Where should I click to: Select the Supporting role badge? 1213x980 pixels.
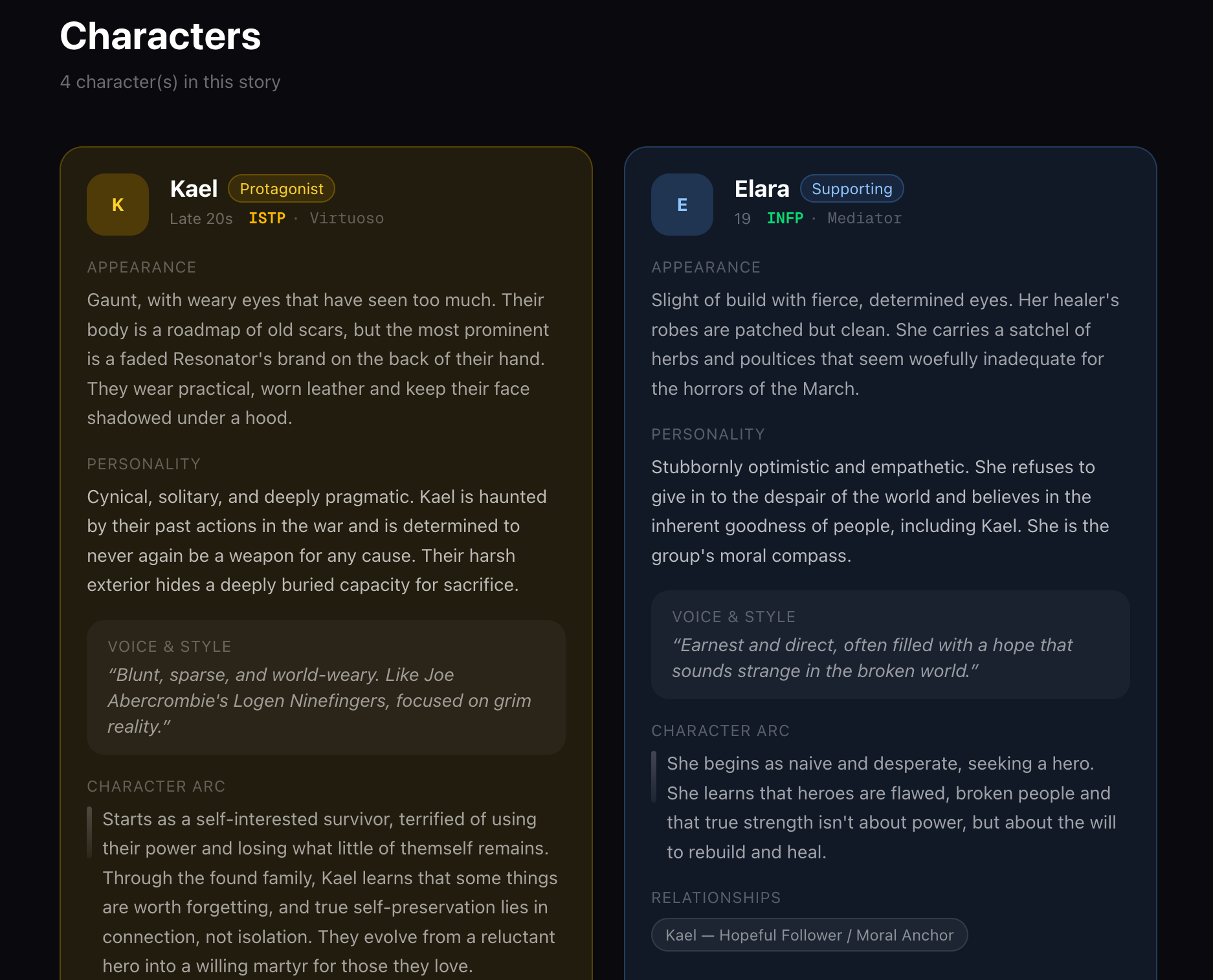click(852, 188)
